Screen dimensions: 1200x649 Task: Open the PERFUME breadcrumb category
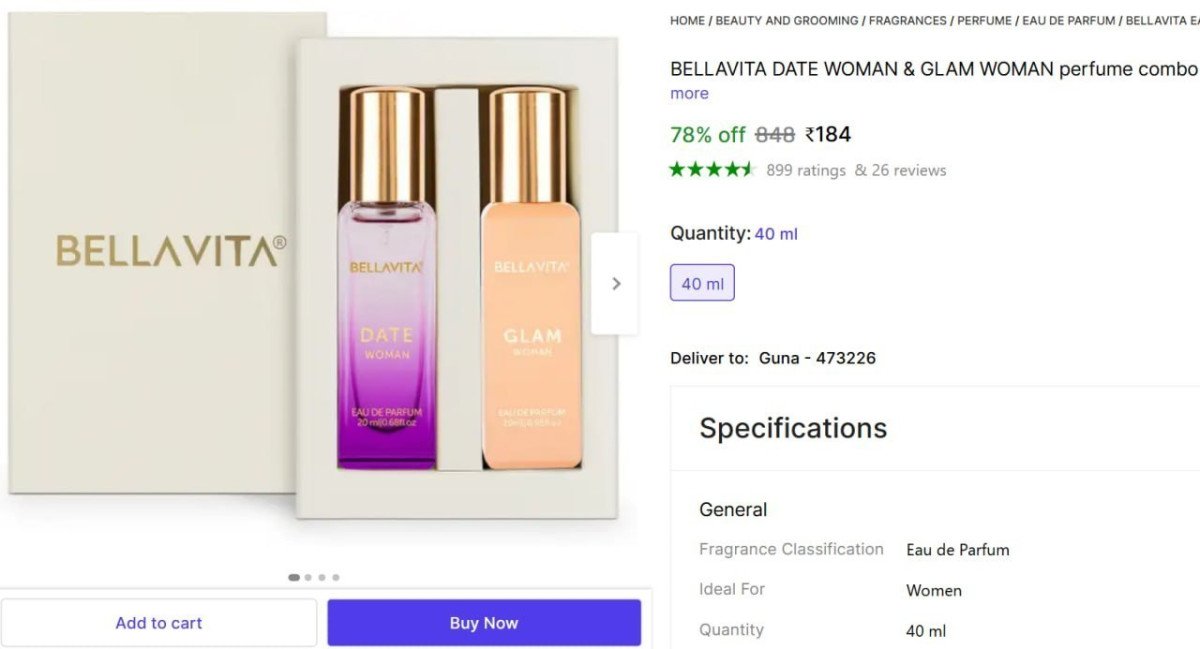(x=984, y=20)
